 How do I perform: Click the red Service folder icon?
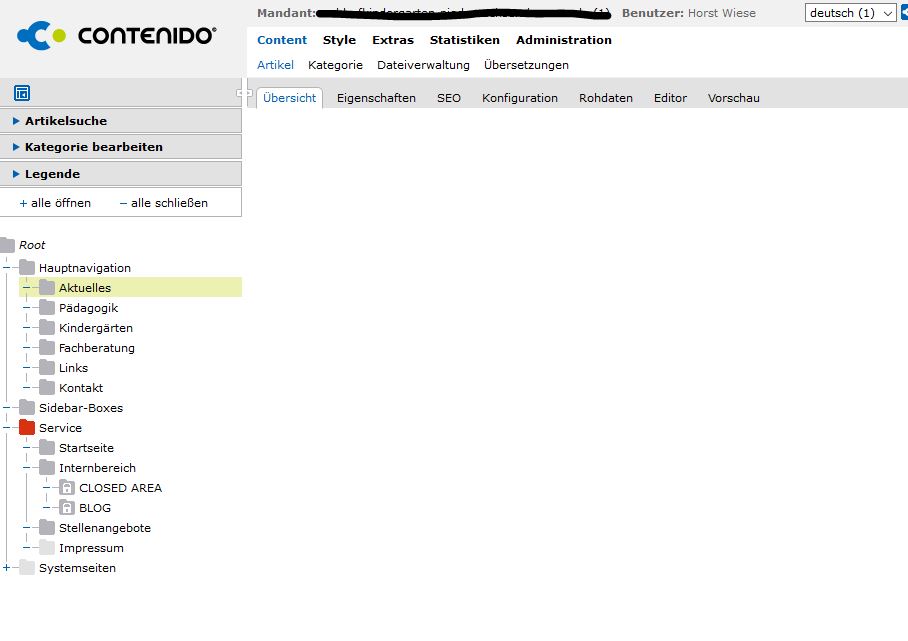click(27, 428)
